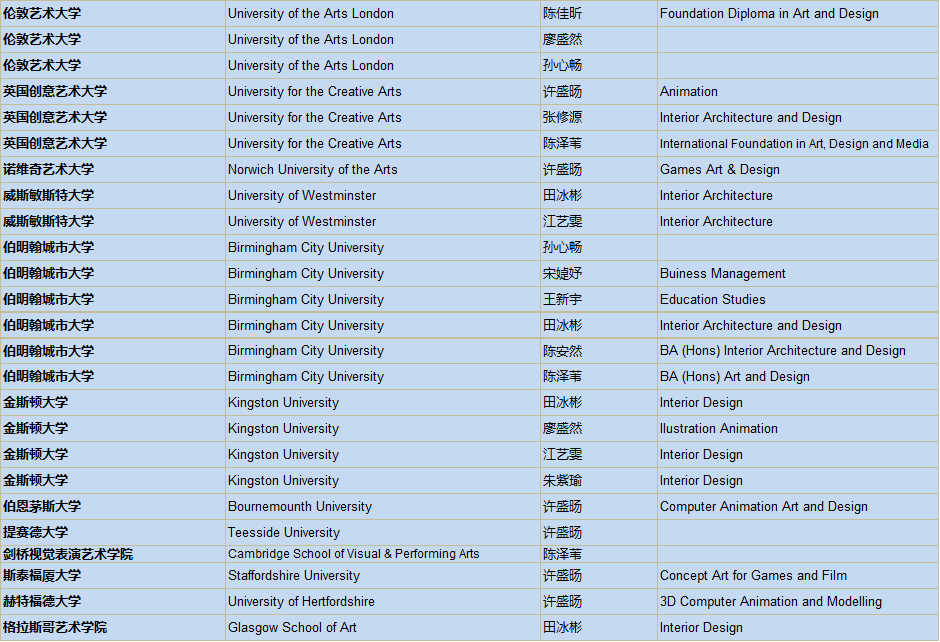
Task: Select 'Birmingham City University' in the Education Studies row
Action: click(305, 299)
